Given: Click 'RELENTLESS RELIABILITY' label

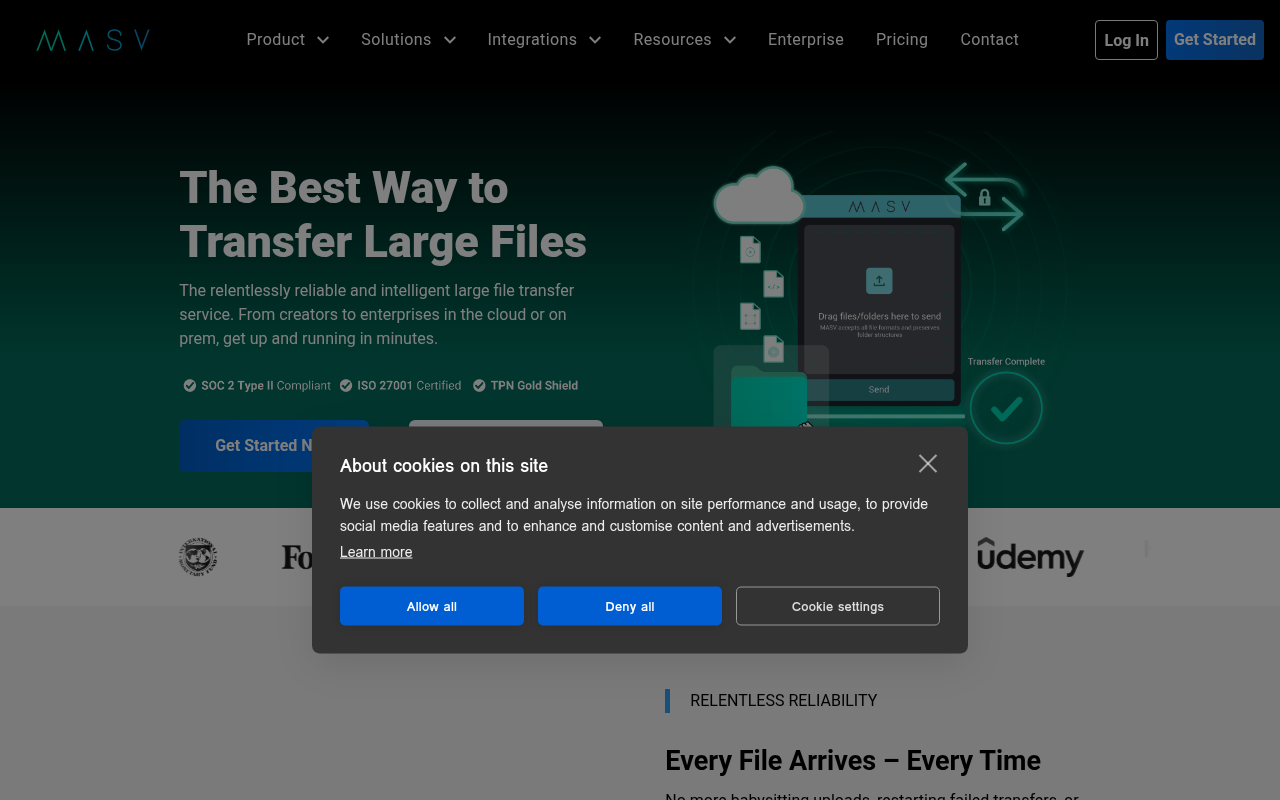Looking at the screenshot, I should click(x=784, y=701).
